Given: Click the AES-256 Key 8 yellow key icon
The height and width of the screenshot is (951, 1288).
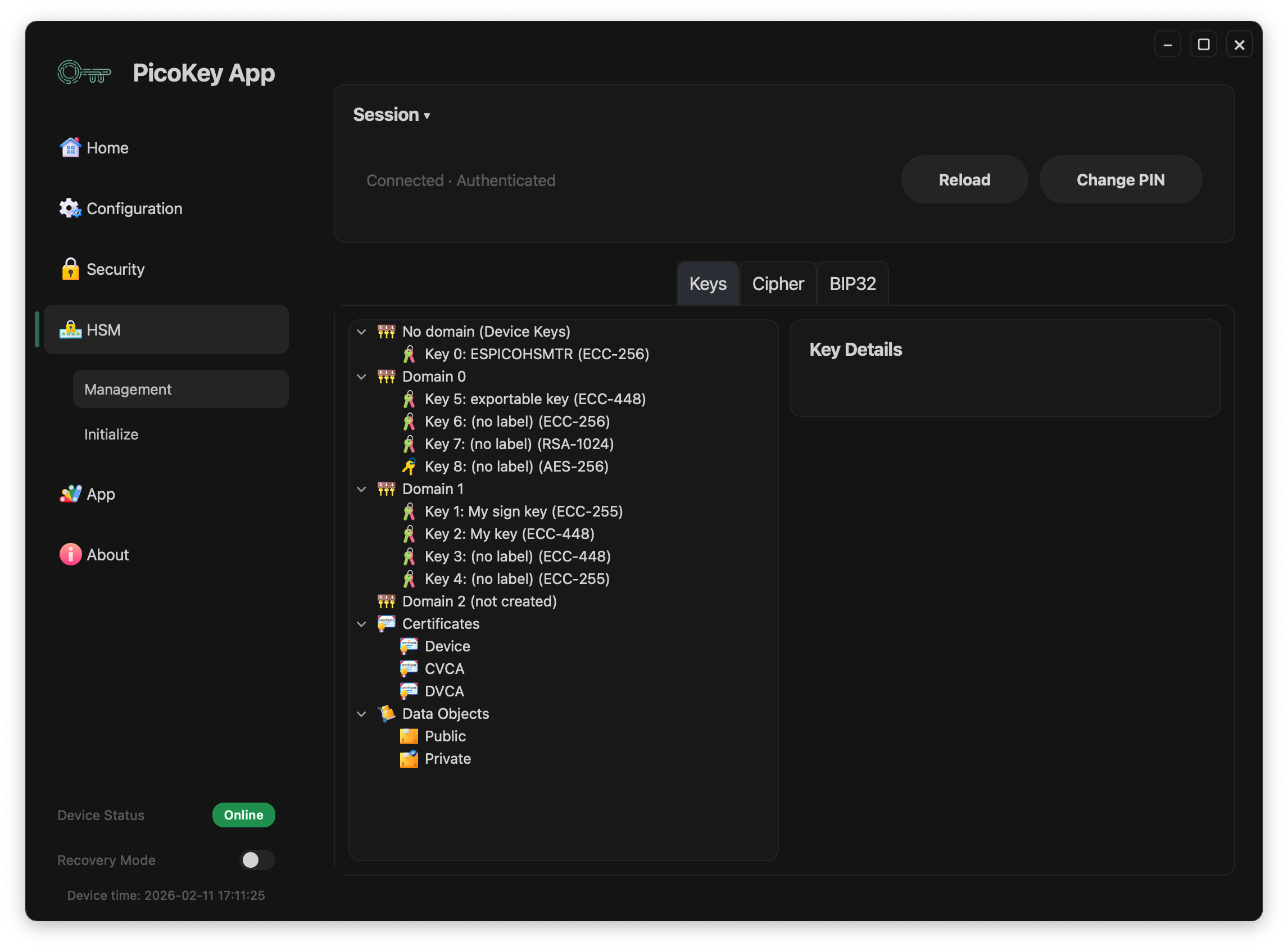Looking at the screenshot, I should coord(409,467).
